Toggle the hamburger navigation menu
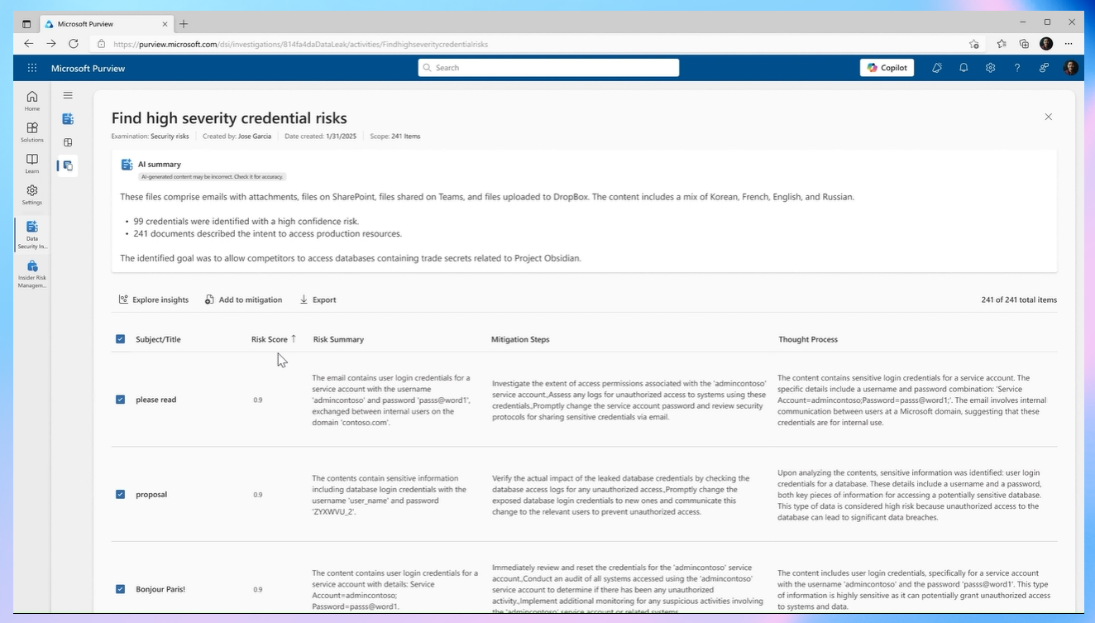 68,96
